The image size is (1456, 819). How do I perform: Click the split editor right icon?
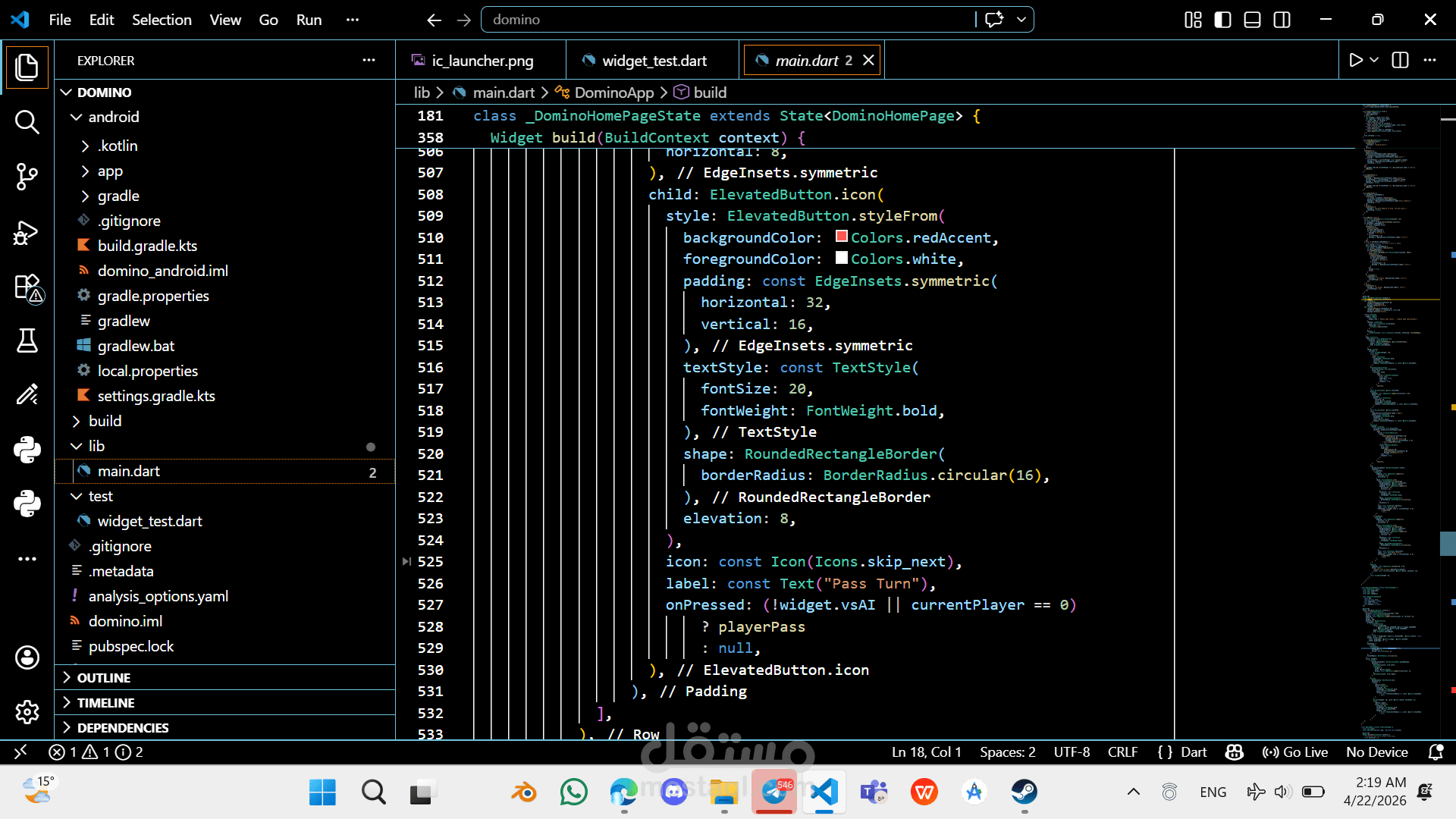pyautogui.click(x=1400, y=60)
